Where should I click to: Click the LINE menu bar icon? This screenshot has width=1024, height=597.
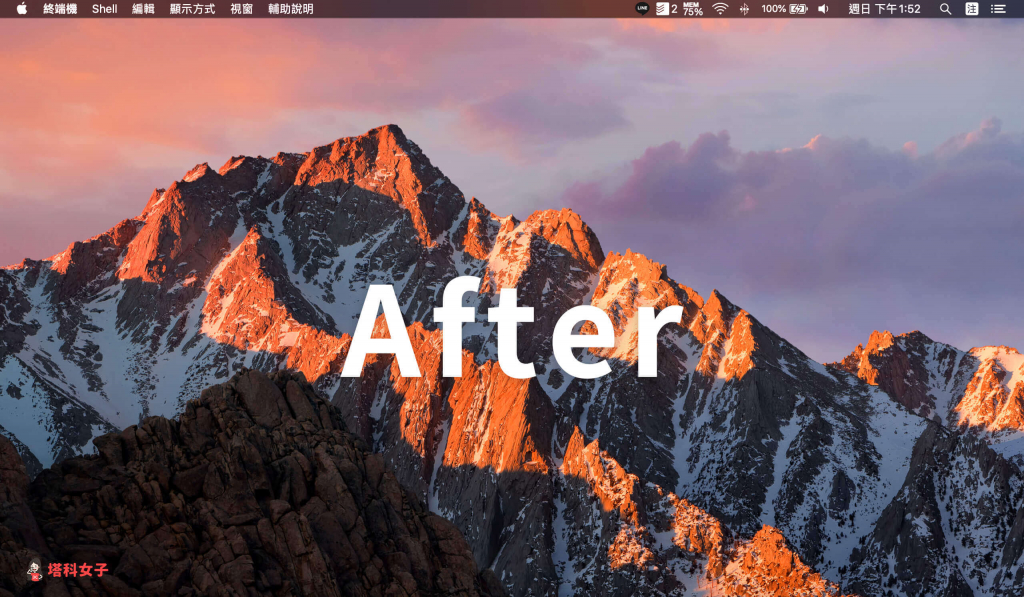point(642,8)
